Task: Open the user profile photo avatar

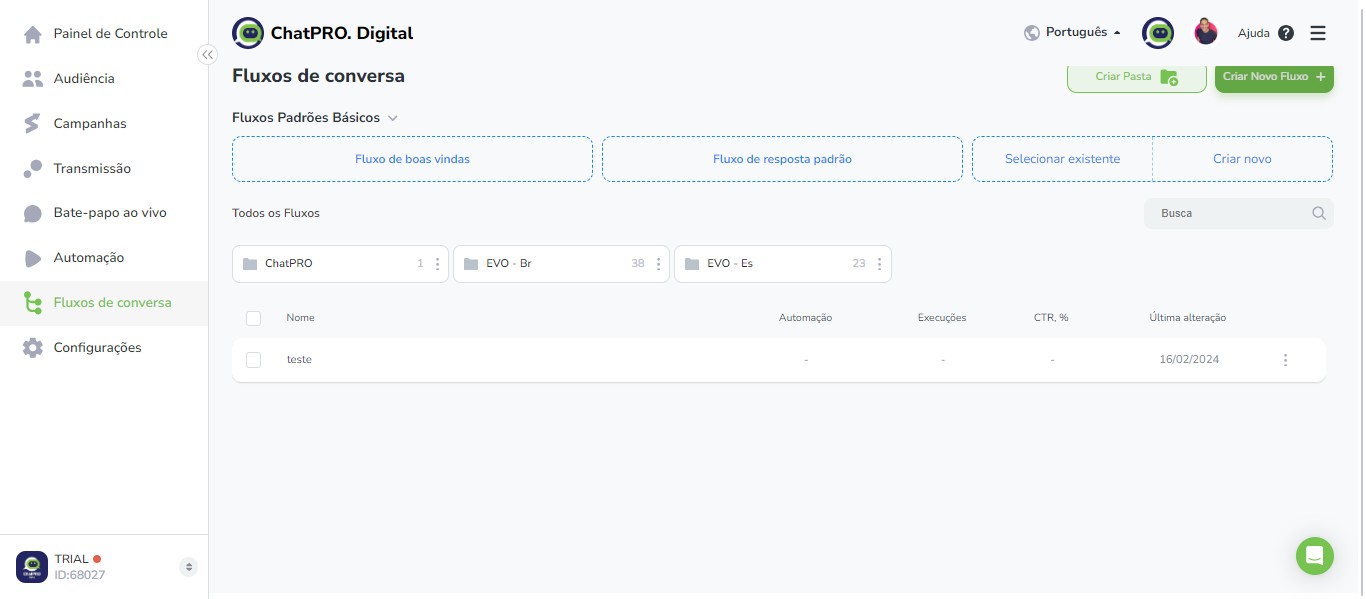Action: click(x=1206, y=32)
